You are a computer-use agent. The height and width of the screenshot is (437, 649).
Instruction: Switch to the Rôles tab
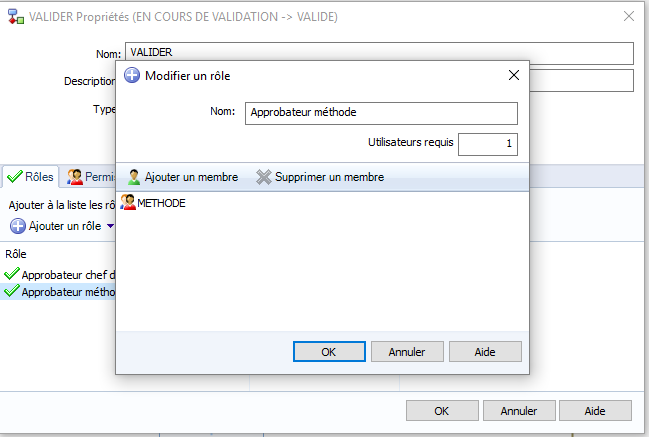[x=31, y=177]
